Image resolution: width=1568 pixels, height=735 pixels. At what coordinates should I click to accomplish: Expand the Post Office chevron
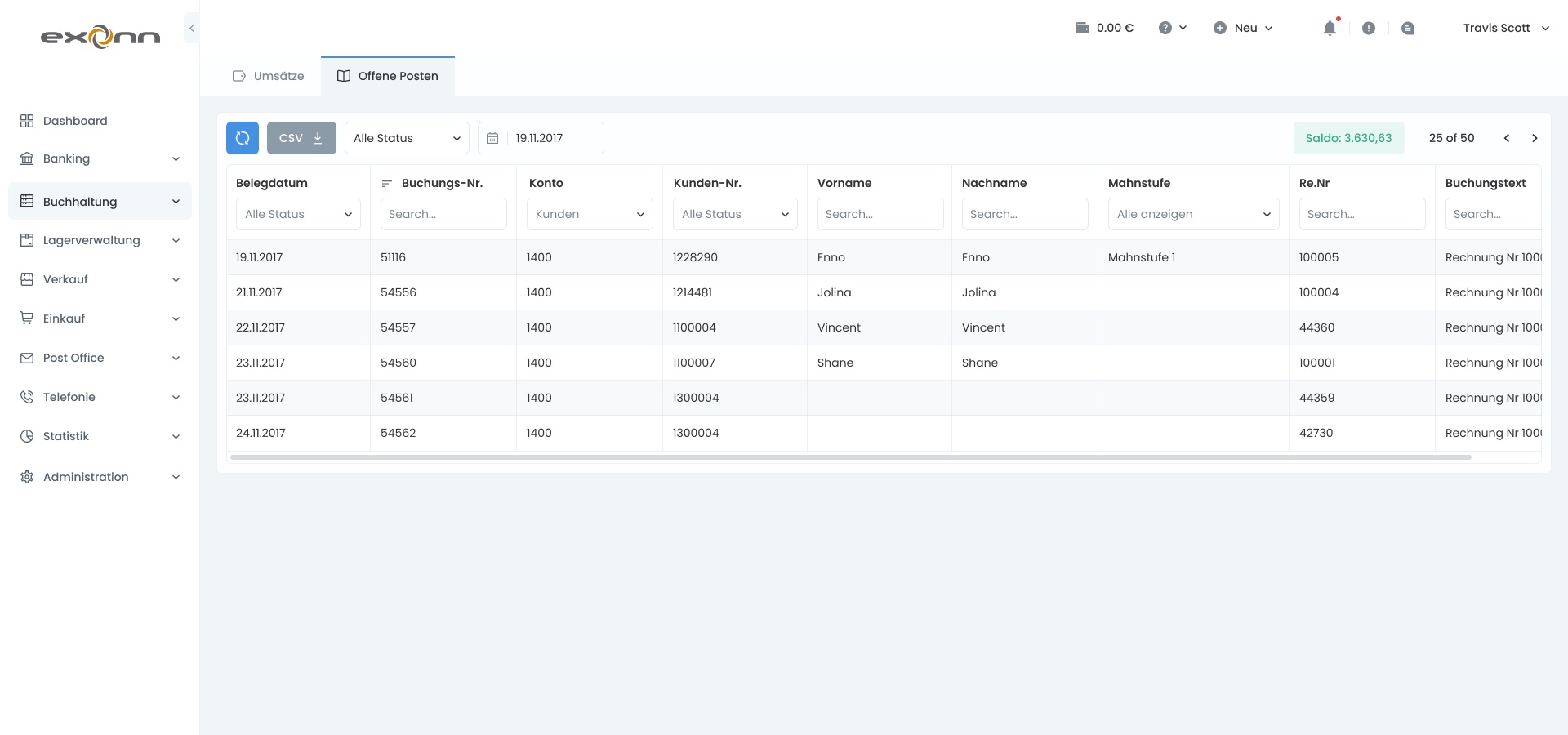tap(176, 358)
